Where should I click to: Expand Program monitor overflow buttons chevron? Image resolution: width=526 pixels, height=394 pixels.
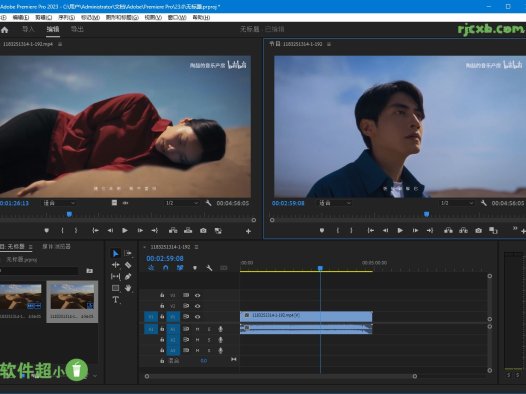[515, 228]
